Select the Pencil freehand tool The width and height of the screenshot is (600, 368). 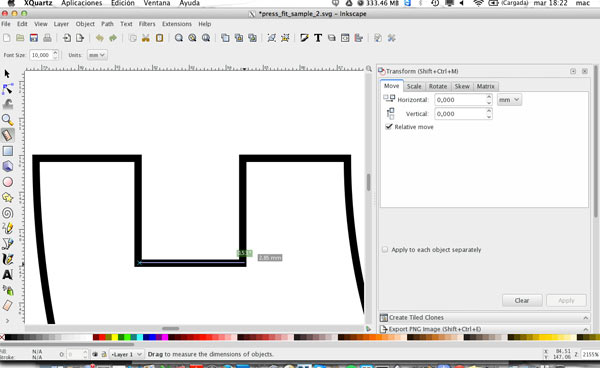point(8,228)
